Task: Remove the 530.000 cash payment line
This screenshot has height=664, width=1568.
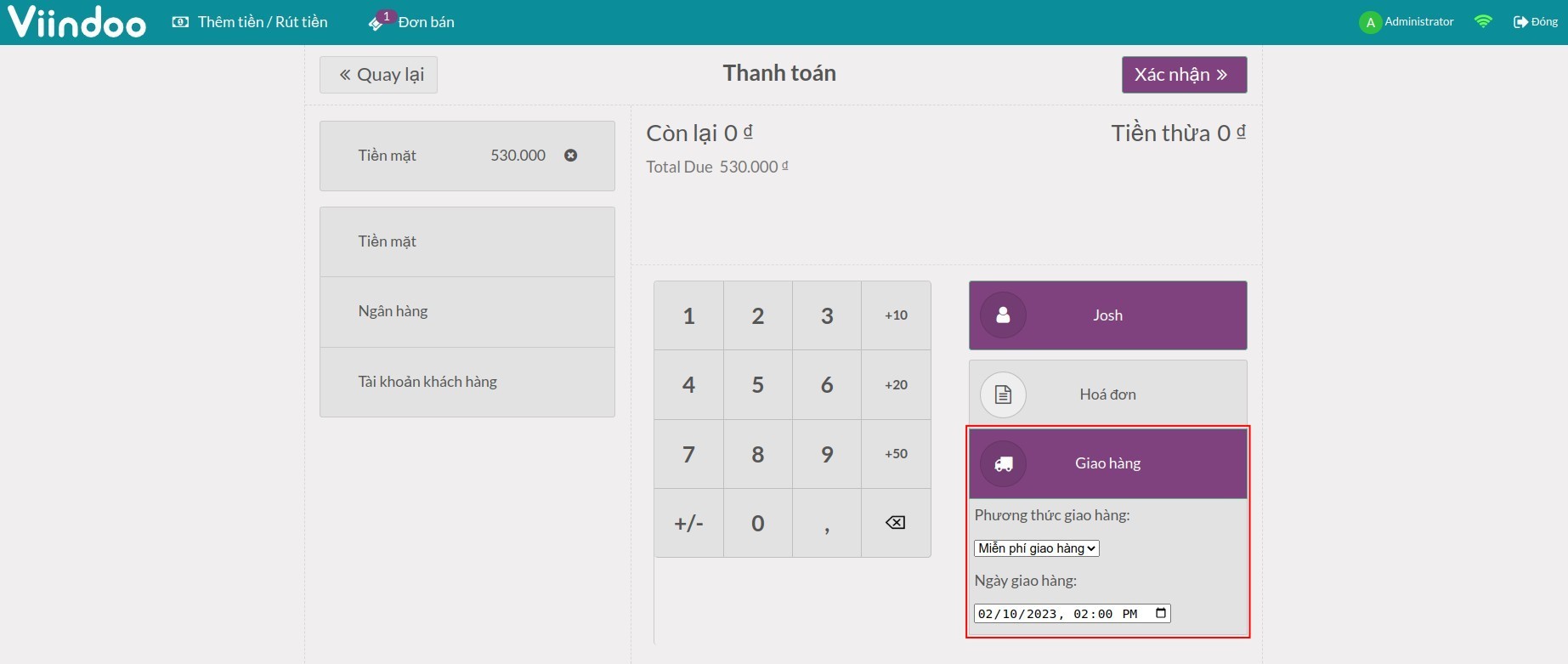Action: pyautogui.click(x=571, y=156)
